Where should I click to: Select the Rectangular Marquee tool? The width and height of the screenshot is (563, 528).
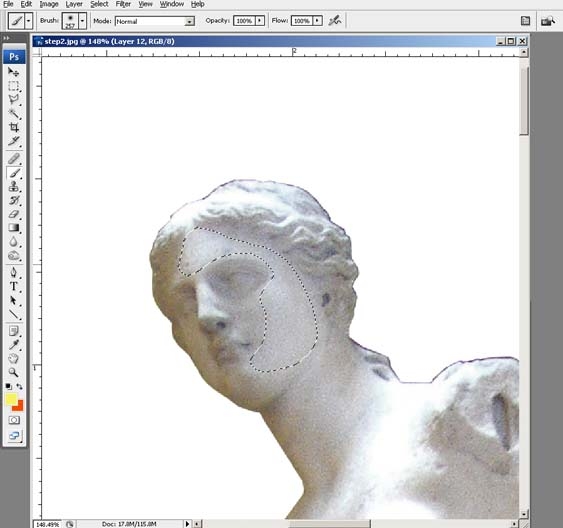click(14, 86)
